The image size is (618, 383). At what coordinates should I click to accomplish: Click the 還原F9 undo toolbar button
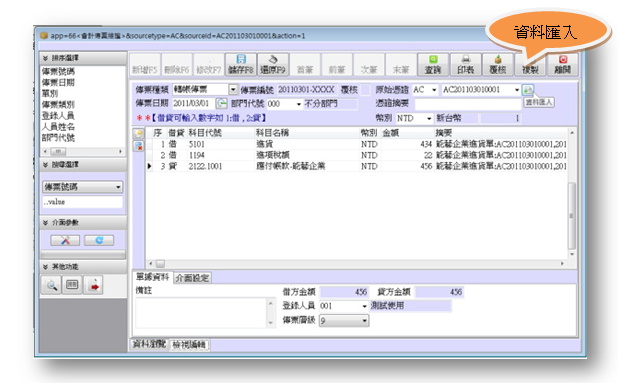(x=273, y=65)
